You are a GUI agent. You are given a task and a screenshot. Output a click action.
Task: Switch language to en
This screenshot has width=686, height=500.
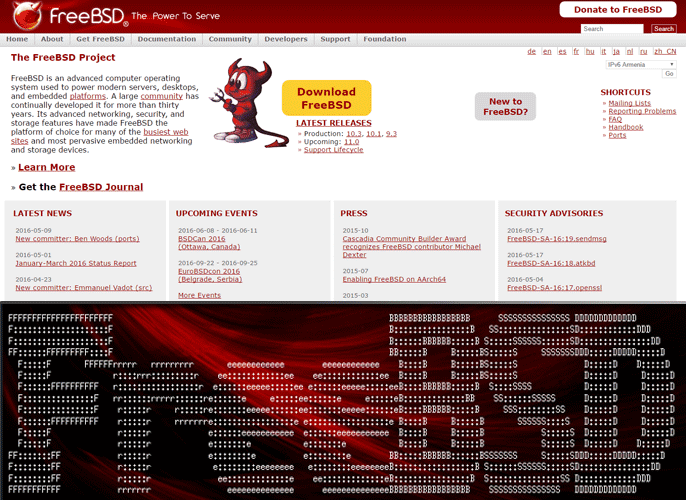pyautogui.click(x=547, y=51)
